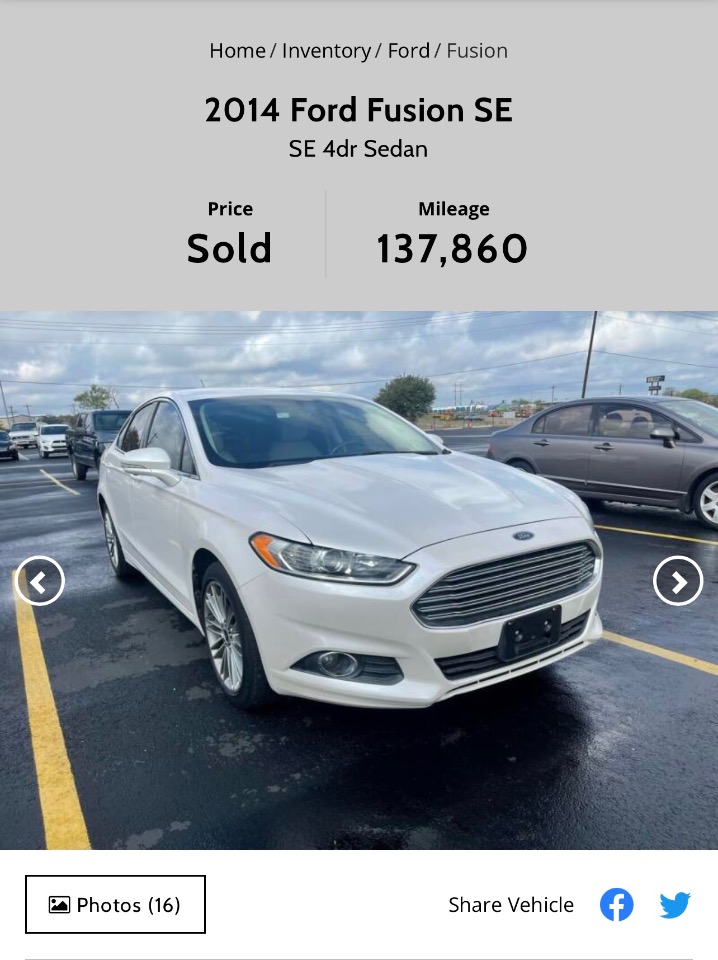Click the SE 4dr Sedan subtitle
The width and height of the screenshot is (718, 960).
pos(359,149)
